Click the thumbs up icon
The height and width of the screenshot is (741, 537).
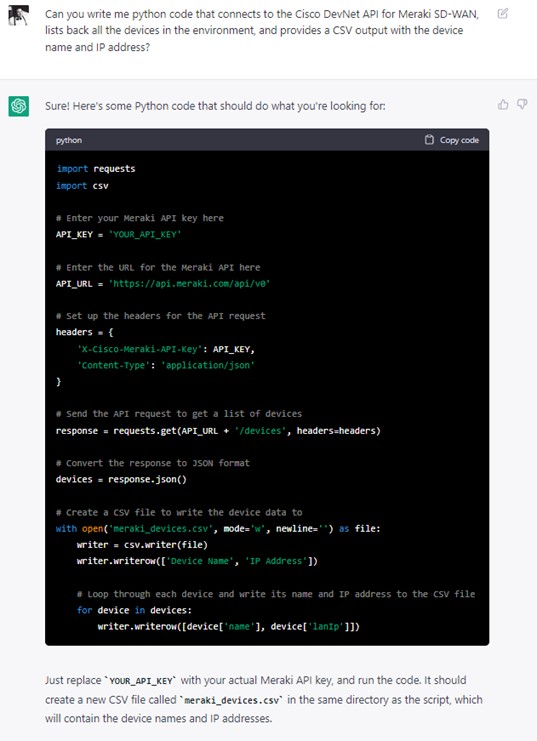pyautogui.click(x=503, y=104)
